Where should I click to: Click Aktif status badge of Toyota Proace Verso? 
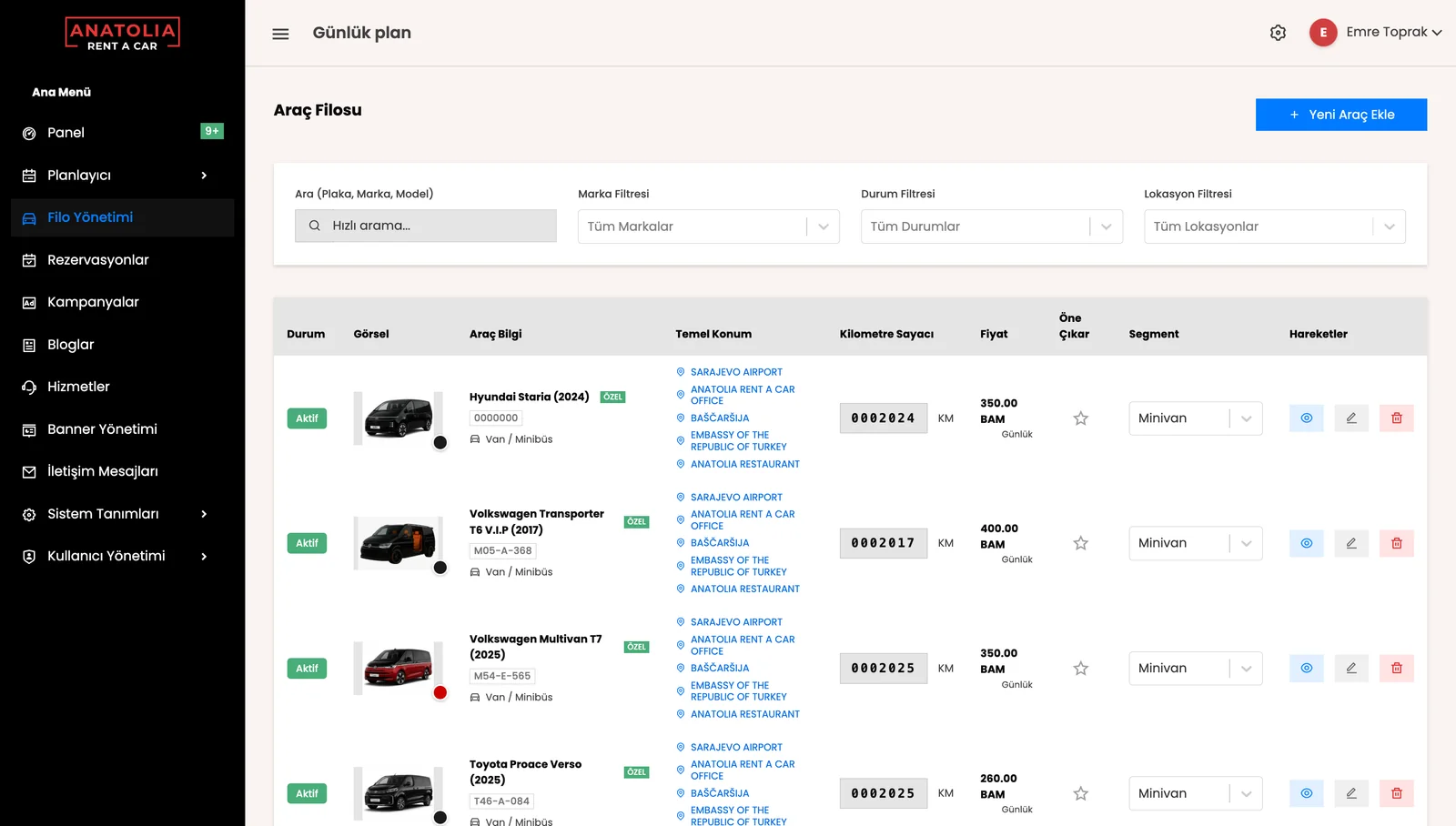click(x=307, y=793)
